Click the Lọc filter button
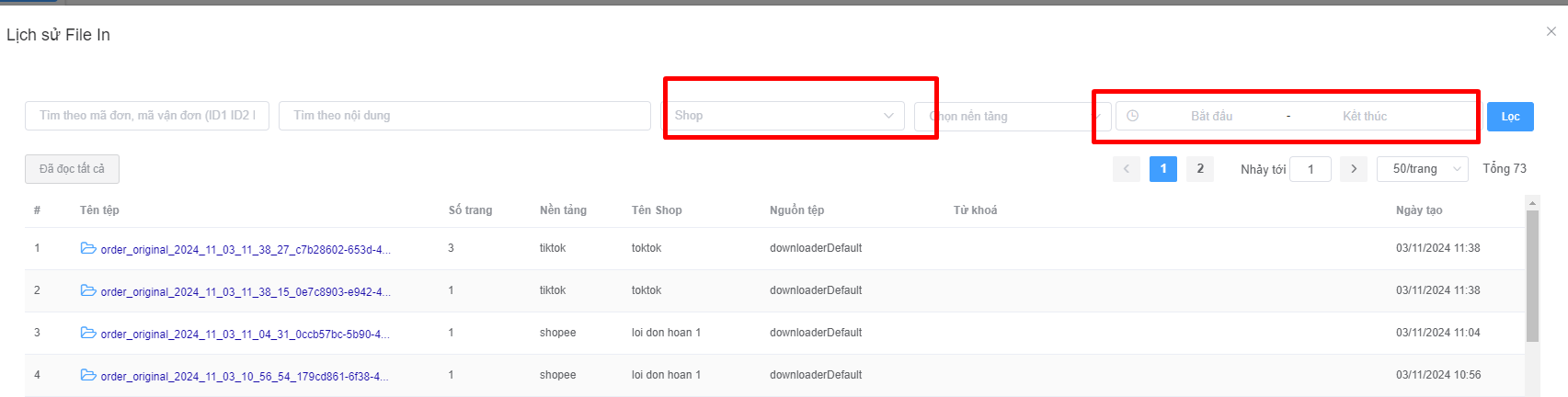 tap(1510, 117)
